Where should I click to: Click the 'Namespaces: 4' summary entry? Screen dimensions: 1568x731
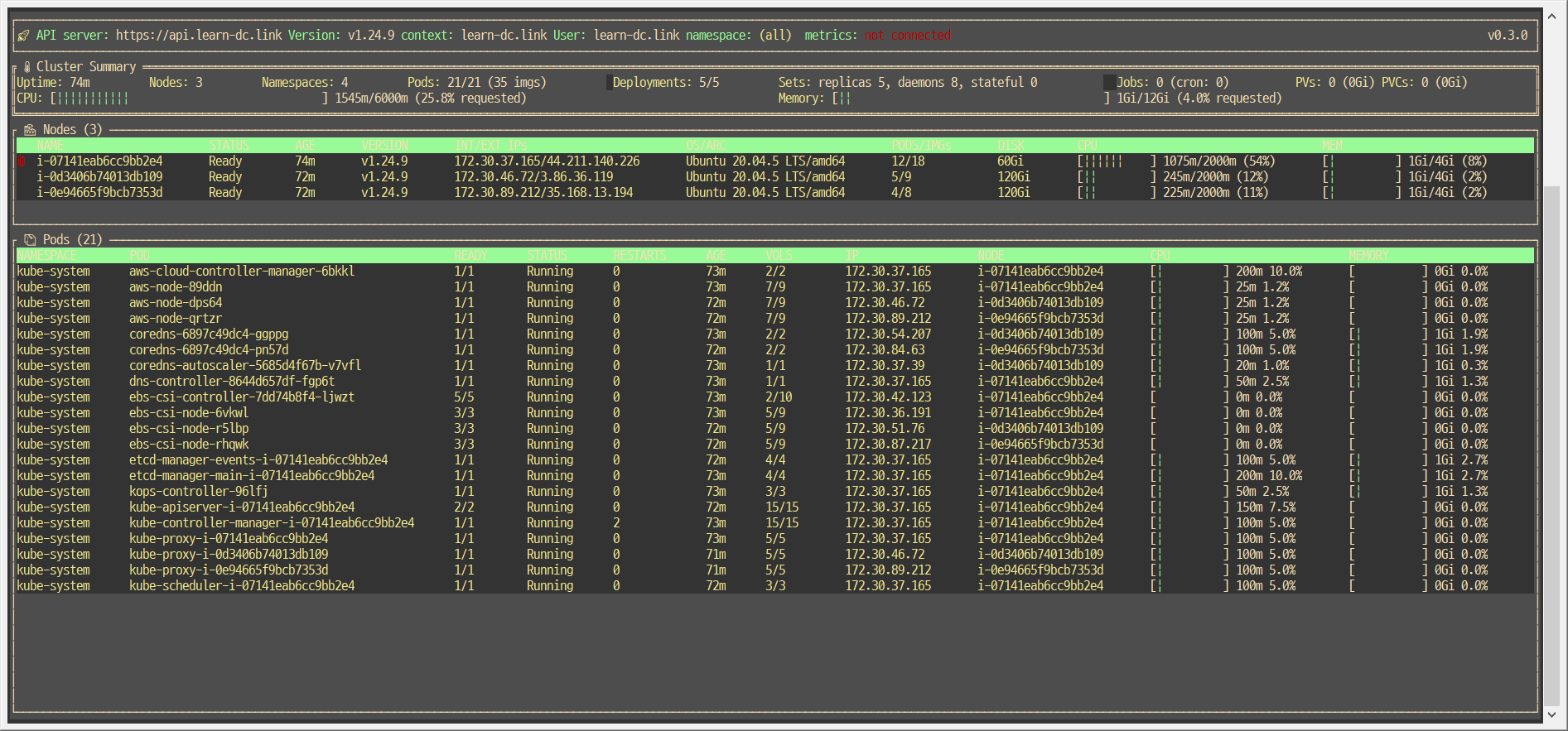click(x=305, y=83)
